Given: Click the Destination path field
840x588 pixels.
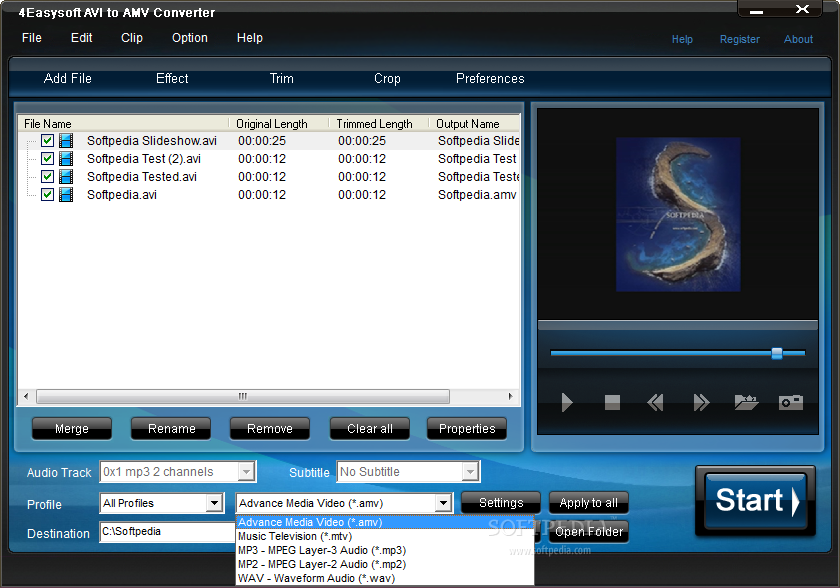Looking at the screenshot, I should point(168,532).
